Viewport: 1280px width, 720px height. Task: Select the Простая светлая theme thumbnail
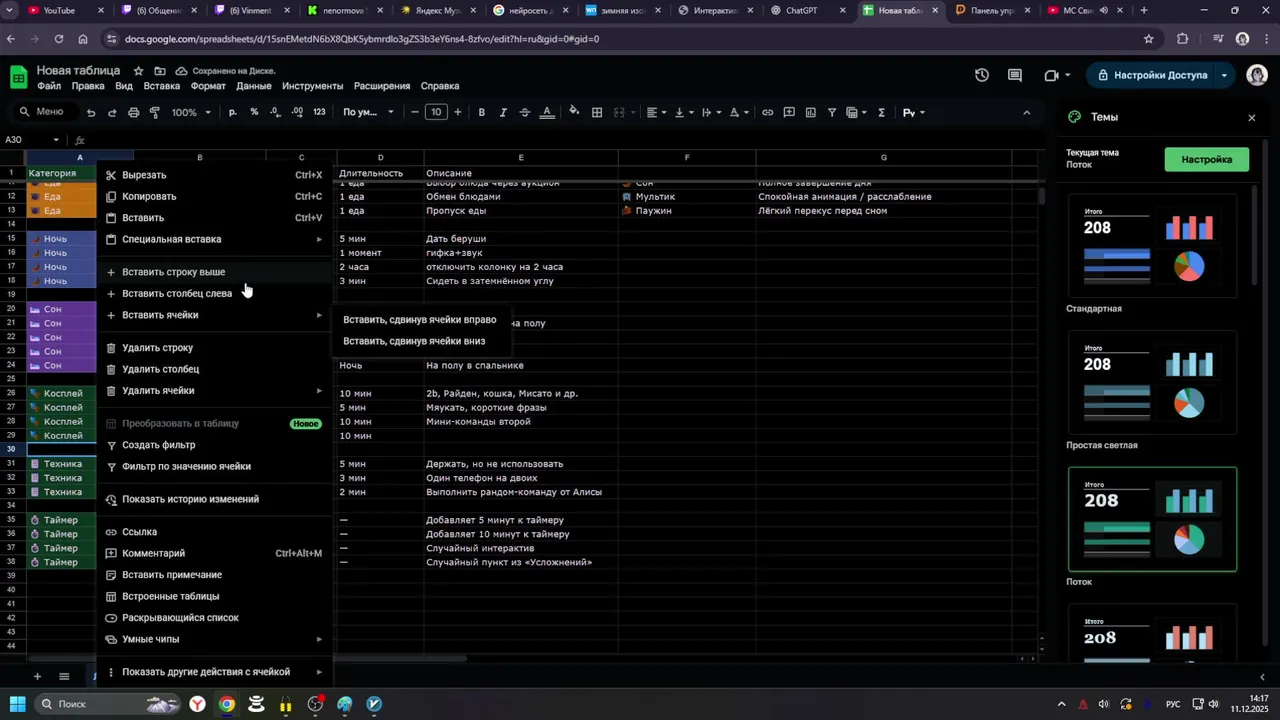[x=1152, y=383]
